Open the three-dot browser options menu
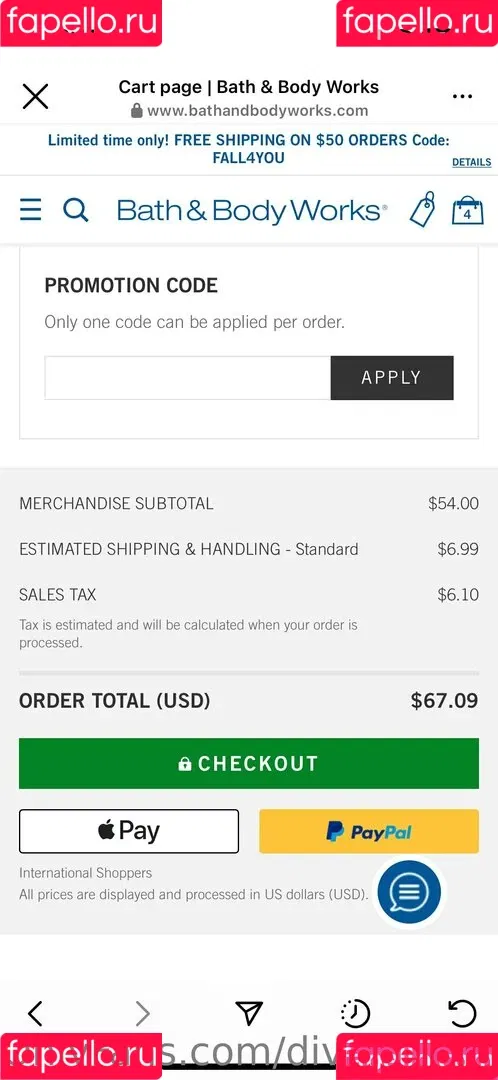 462,96
